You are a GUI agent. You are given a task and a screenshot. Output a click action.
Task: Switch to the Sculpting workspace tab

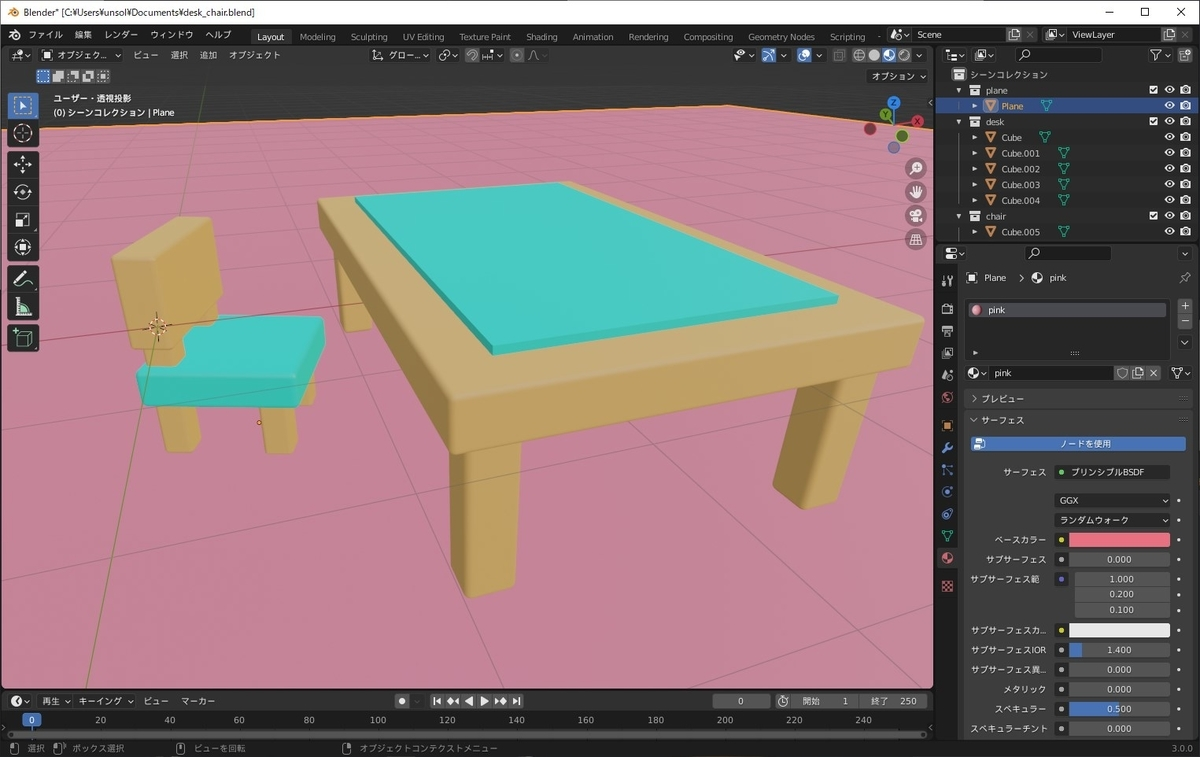click(368, 37)
